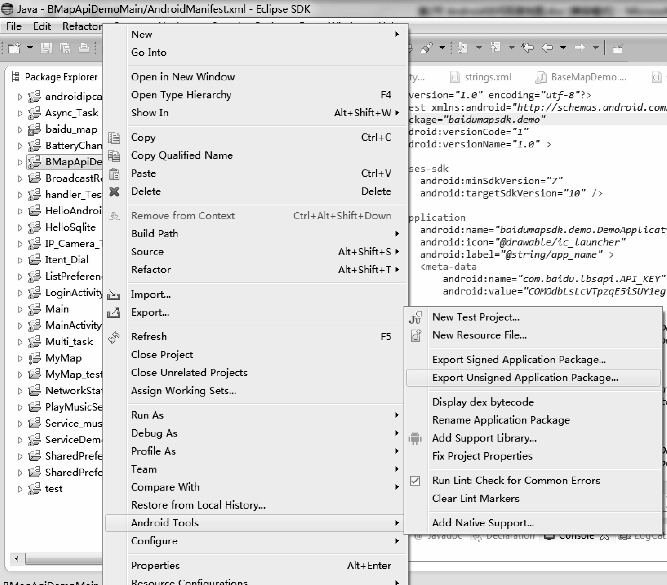Viewport: 667px width, 585px height.
Task: Choose Export Unsigned Application Package
Action: pos(525,378)
